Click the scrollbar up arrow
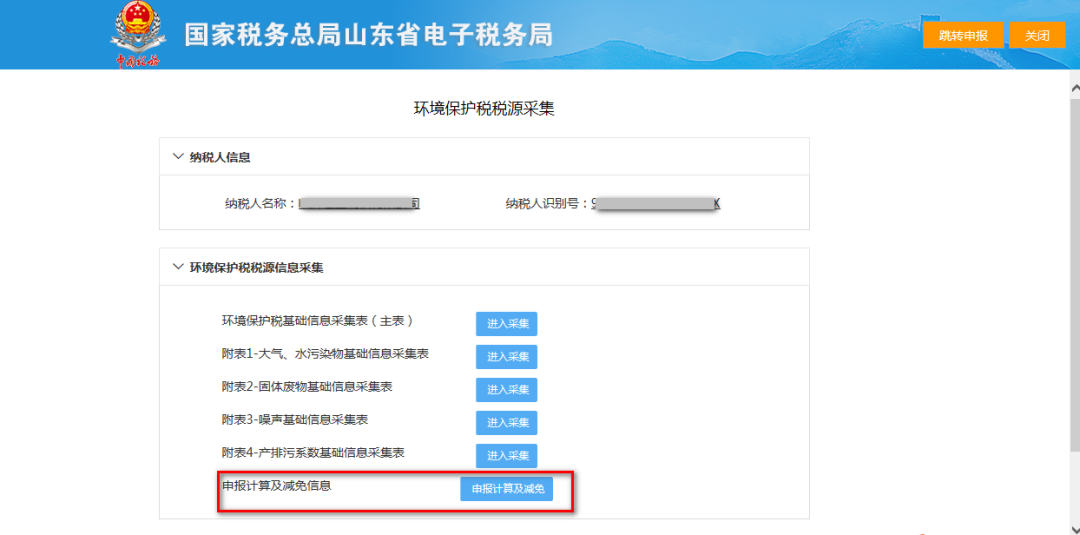This screenshot has height=535, width=1080. (x=1074, y=88)
